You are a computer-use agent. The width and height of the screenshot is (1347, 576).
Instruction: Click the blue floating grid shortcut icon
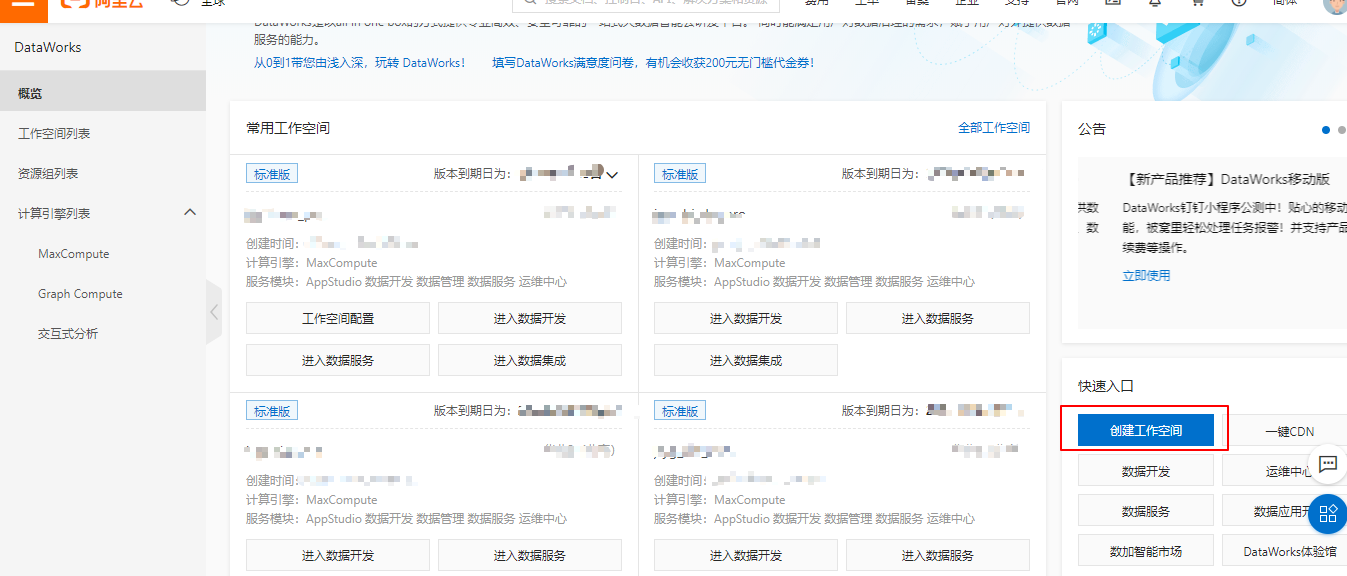click(1328, 513)
